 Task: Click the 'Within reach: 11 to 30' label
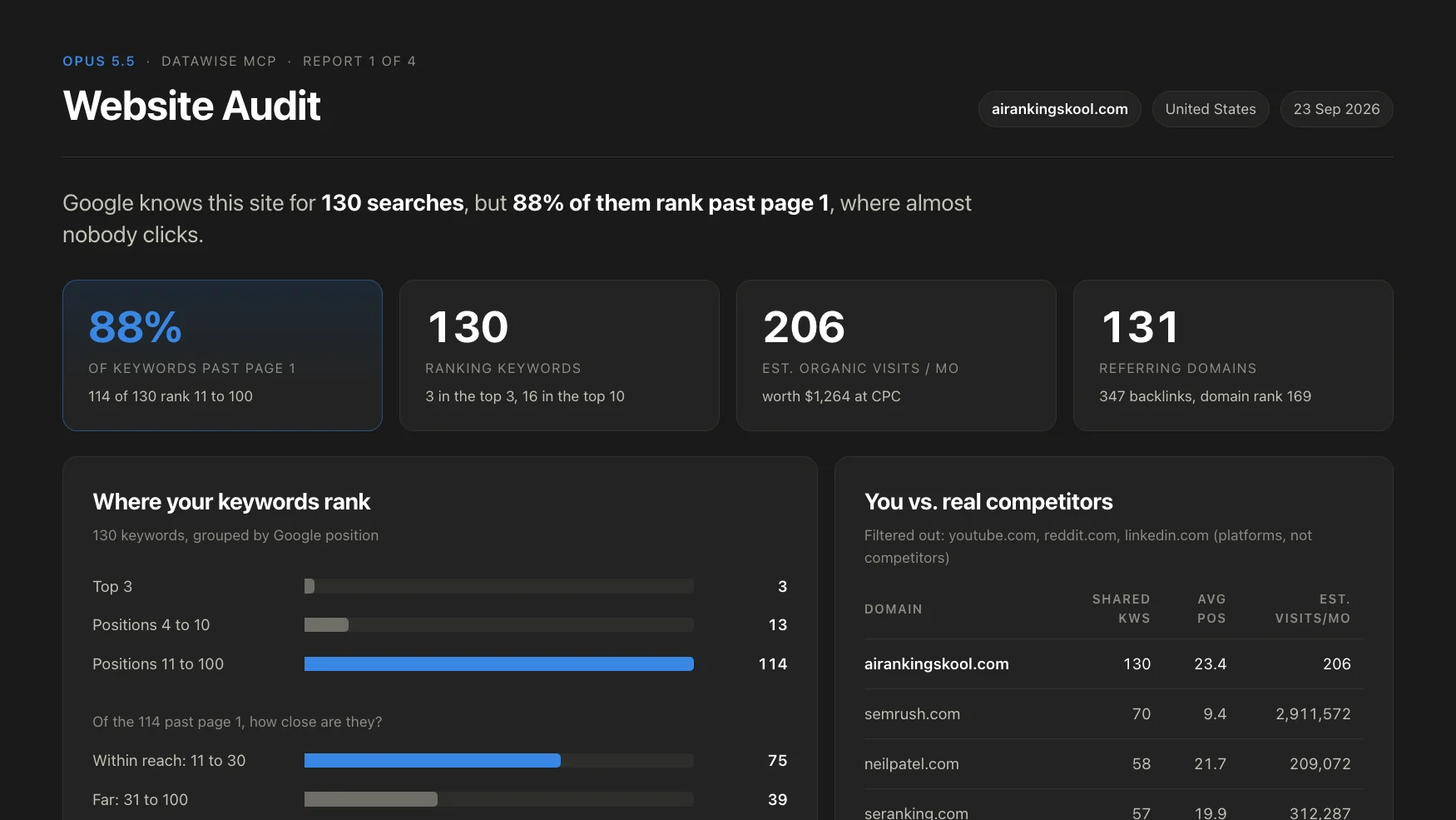pos(169,760)
